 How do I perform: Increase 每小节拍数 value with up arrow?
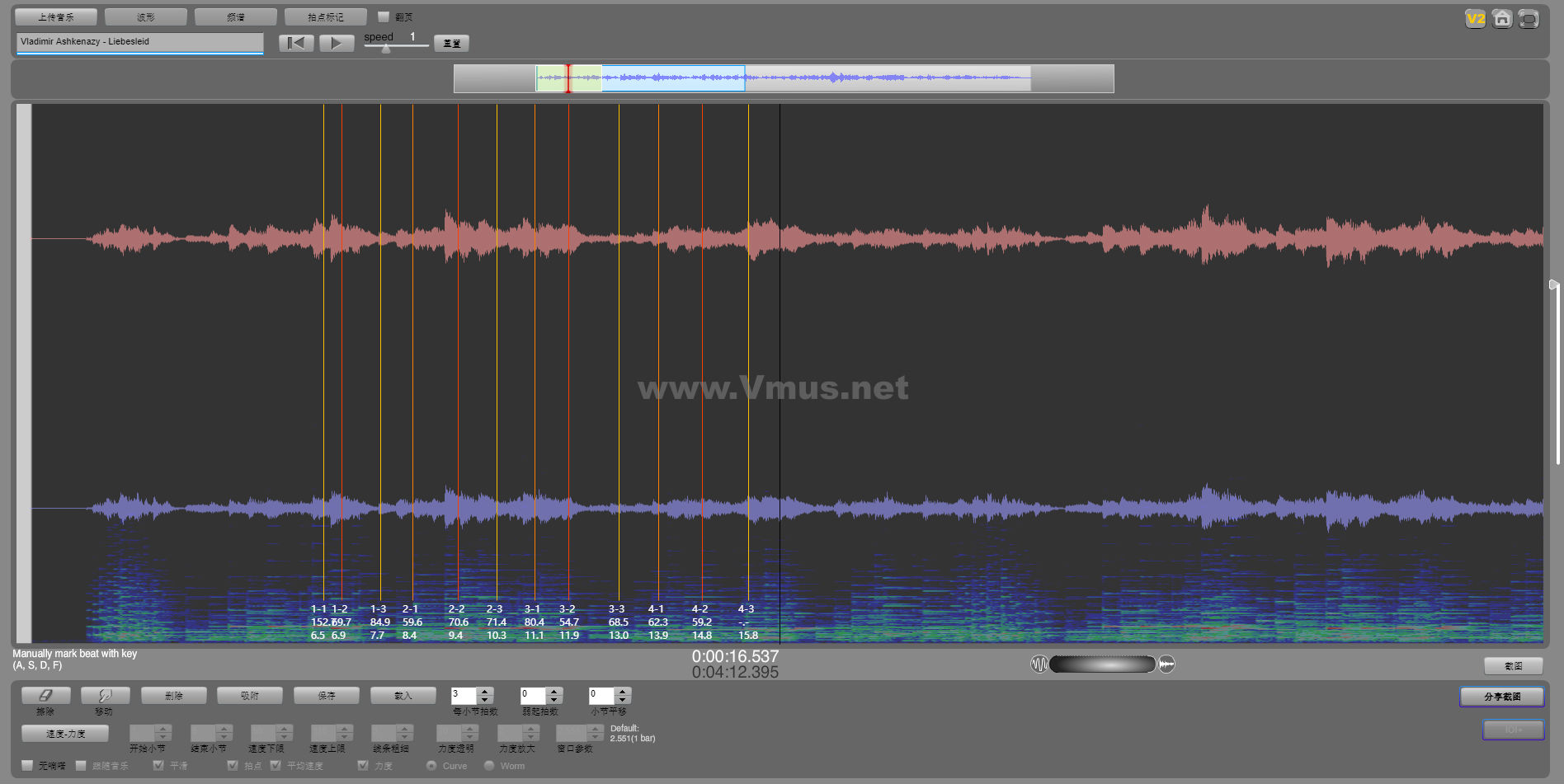click(485, 692)
